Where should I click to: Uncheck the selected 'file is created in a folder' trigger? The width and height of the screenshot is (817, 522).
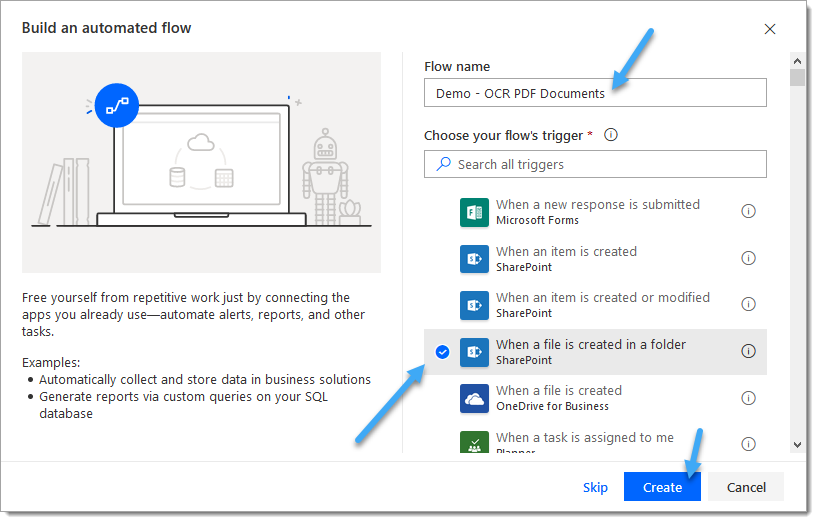click(x=442, y=352)
